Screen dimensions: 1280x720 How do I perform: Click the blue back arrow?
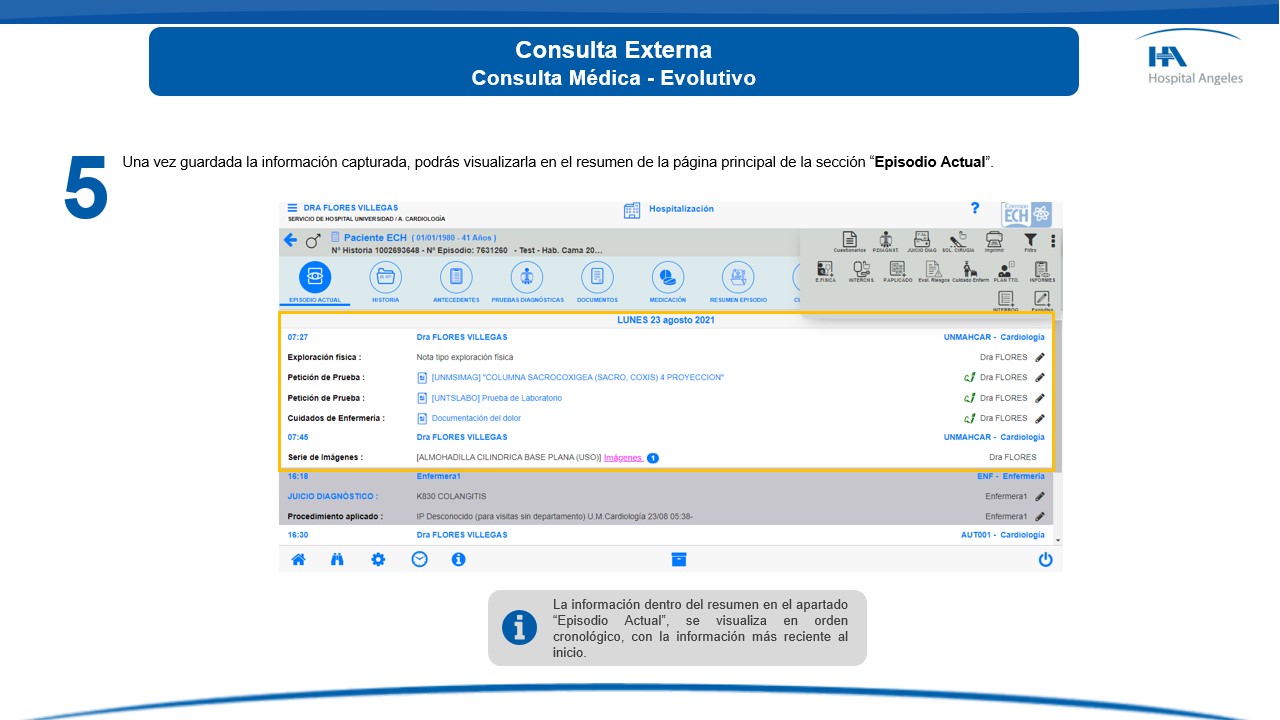[x=290, y=240]
